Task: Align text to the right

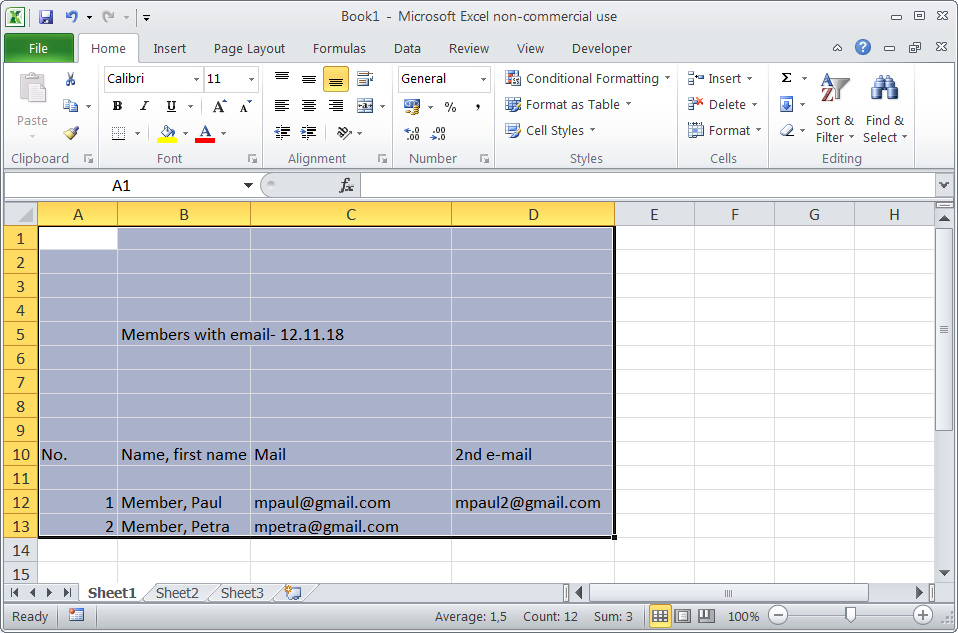Action: coord(336,106)
